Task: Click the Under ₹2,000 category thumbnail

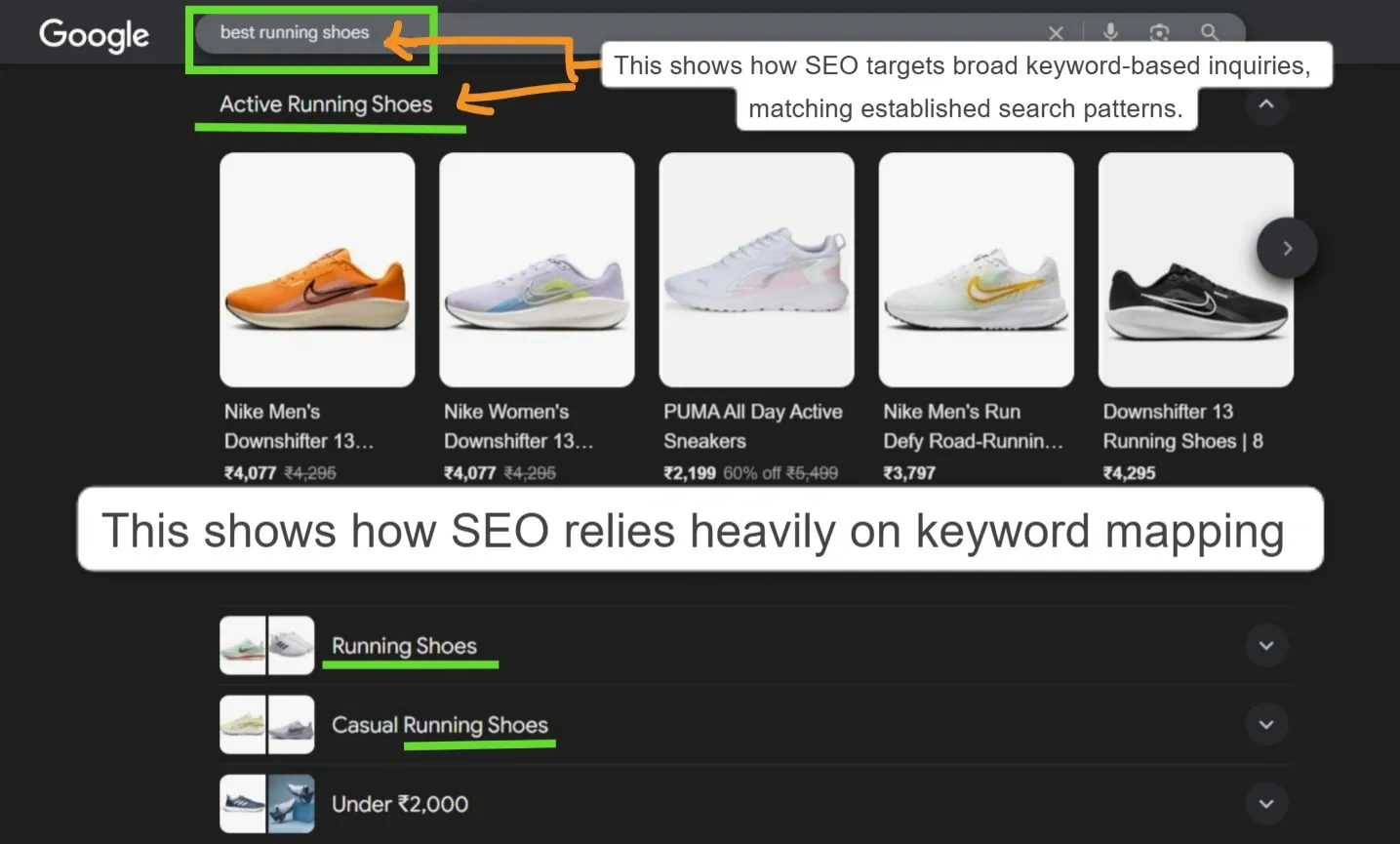Action: pyautogui.click(x=266, y=804)
